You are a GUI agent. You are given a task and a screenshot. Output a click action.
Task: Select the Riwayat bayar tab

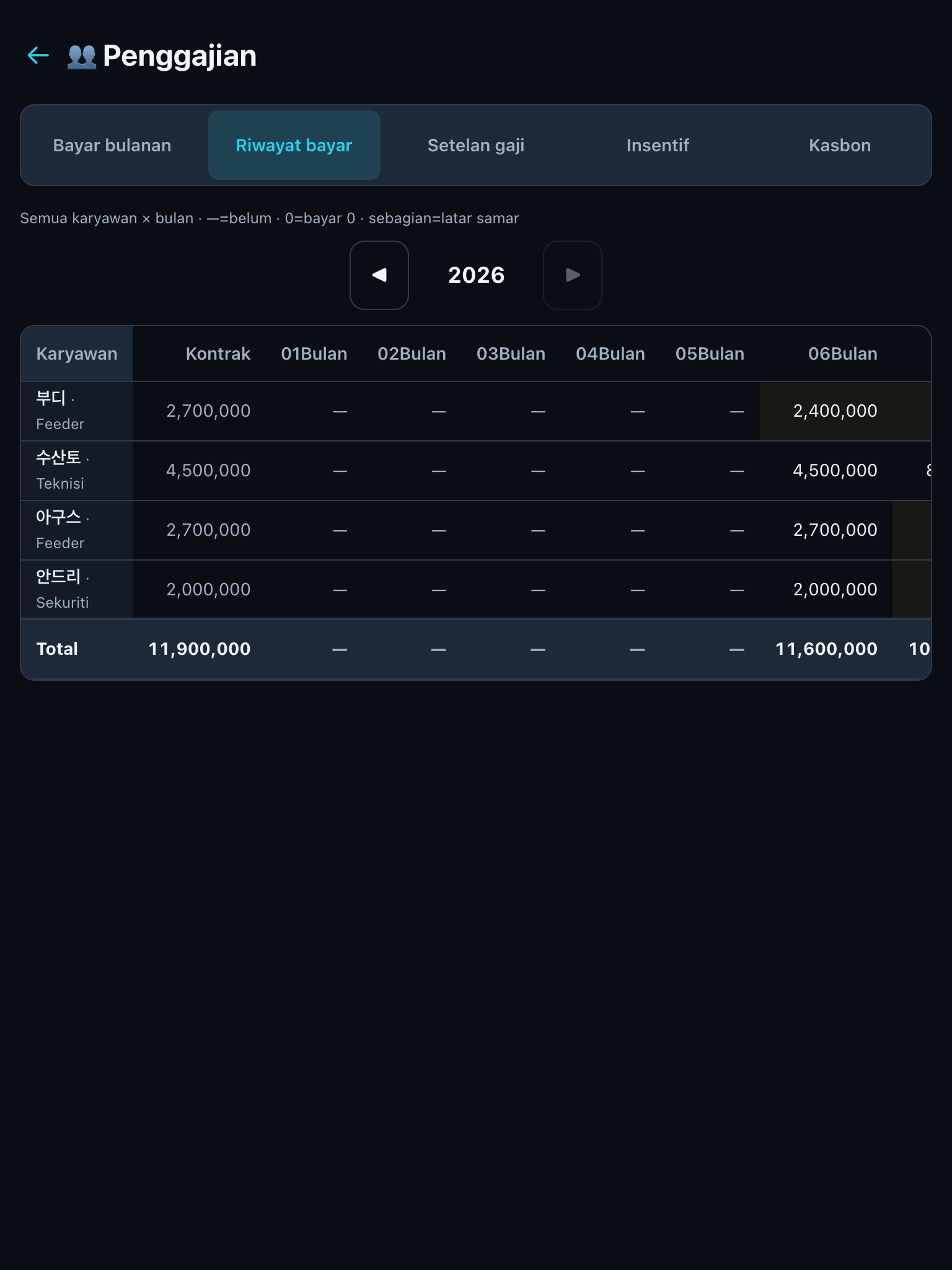coord(294,145)
